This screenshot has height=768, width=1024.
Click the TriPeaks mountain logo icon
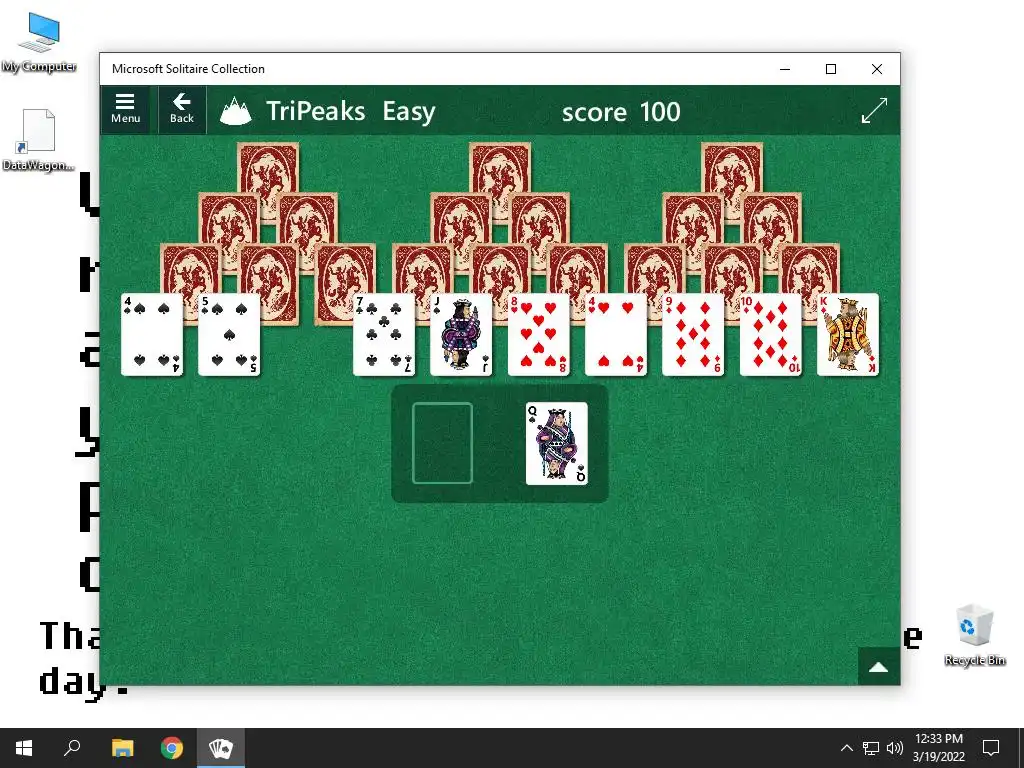(x=236, y=110)
